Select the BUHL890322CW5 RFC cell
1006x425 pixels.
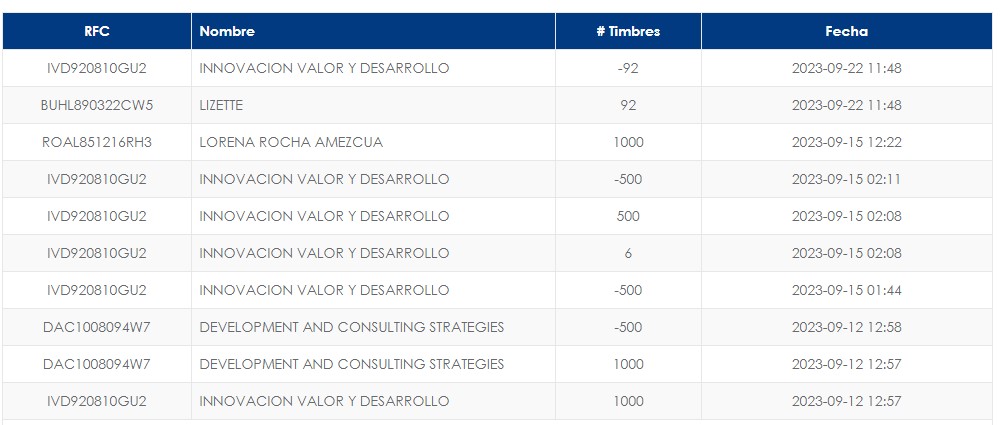coord(97,105)
